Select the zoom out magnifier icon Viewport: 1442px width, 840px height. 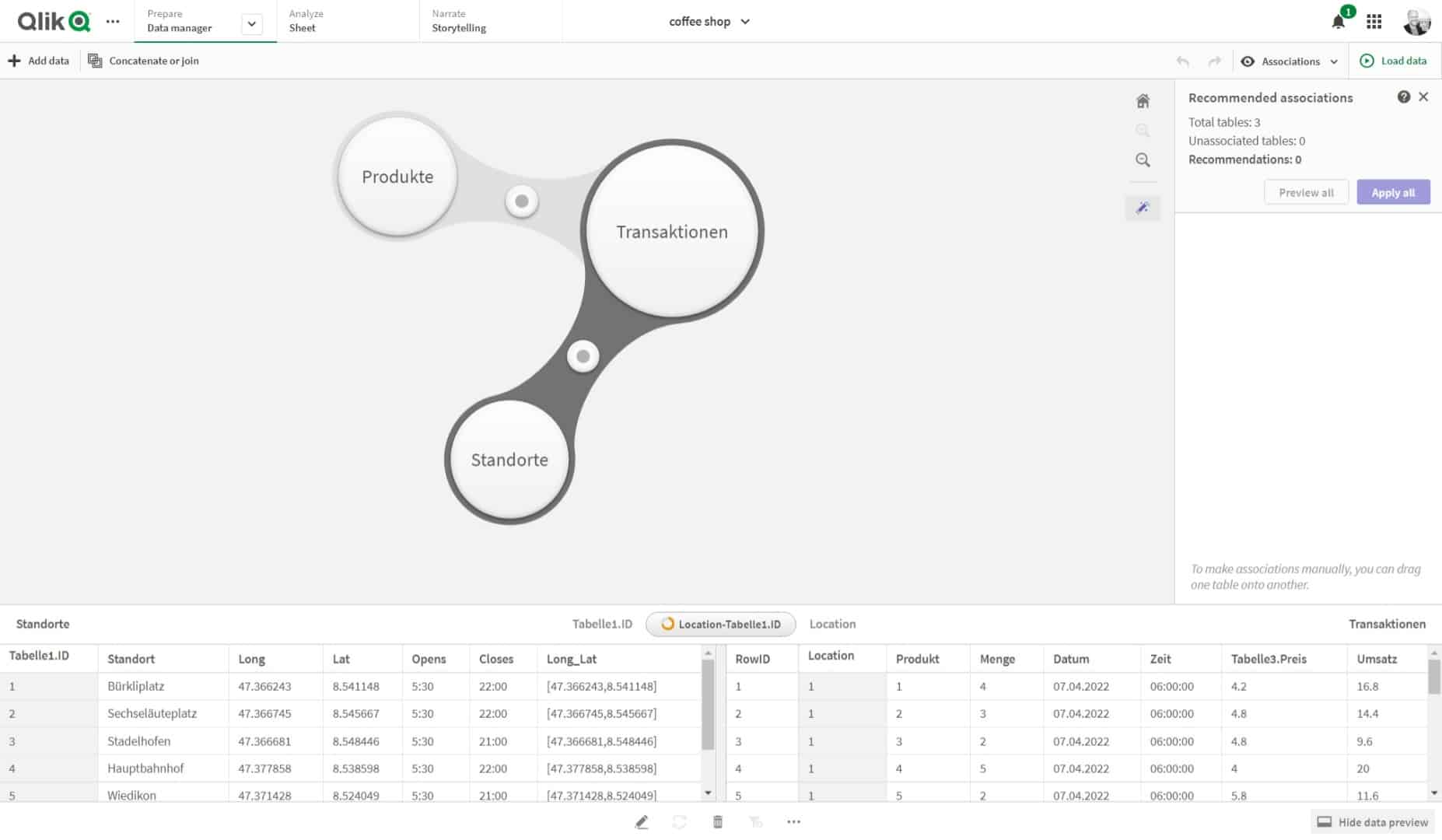[1142, 159]
